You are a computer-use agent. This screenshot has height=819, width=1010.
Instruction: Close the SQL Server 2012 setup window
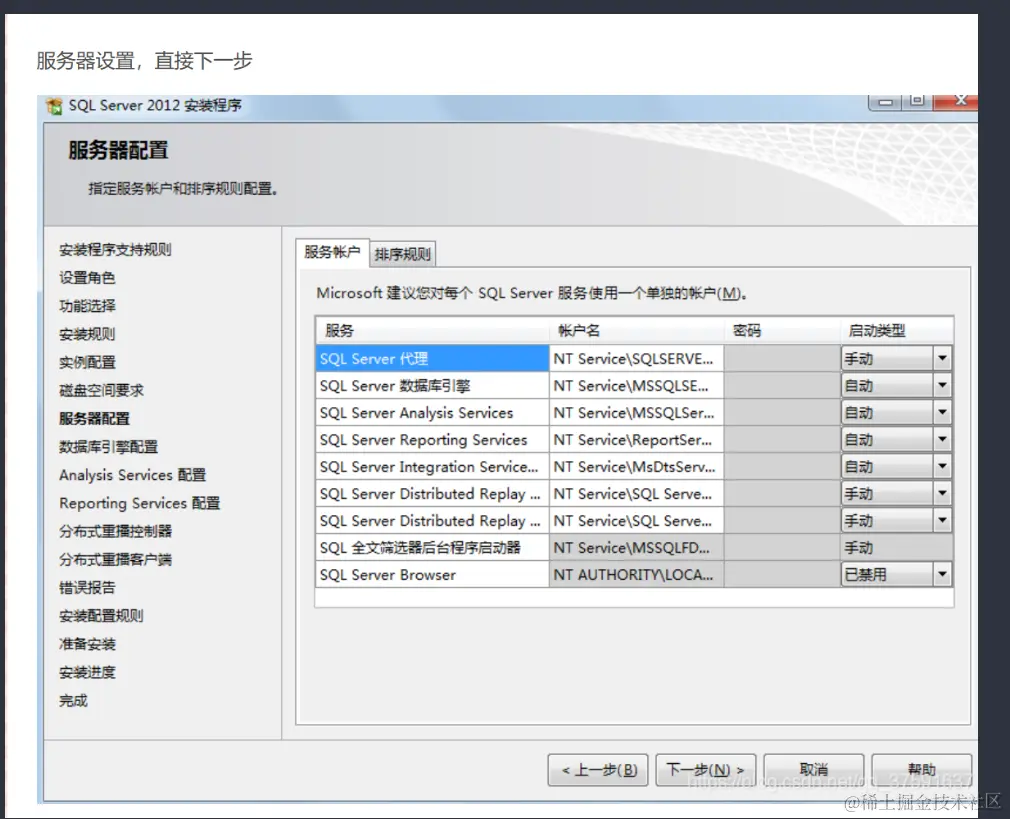click(958, 101)
